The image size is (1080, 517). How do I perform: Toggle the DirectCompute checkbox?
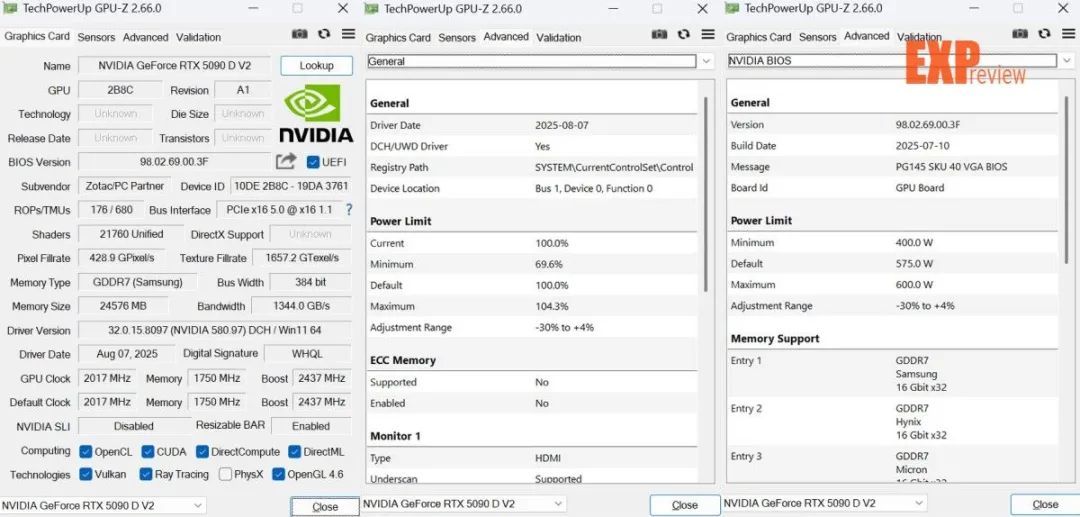[x=202, y=452]
